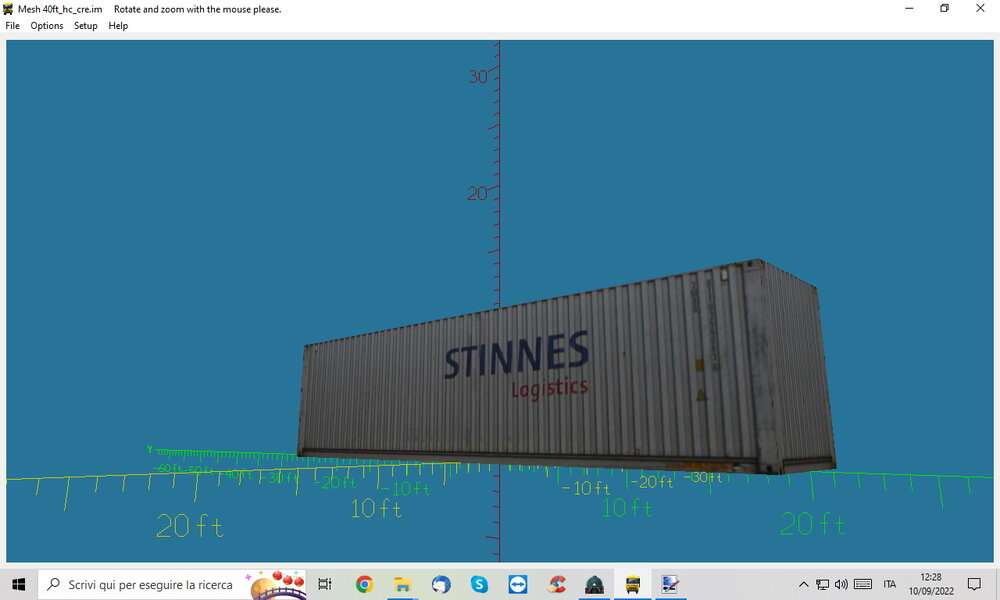The image size is (1000, 600).
Task: Switch to the dark green dome taskbar app
Action: tap(594, 584)
